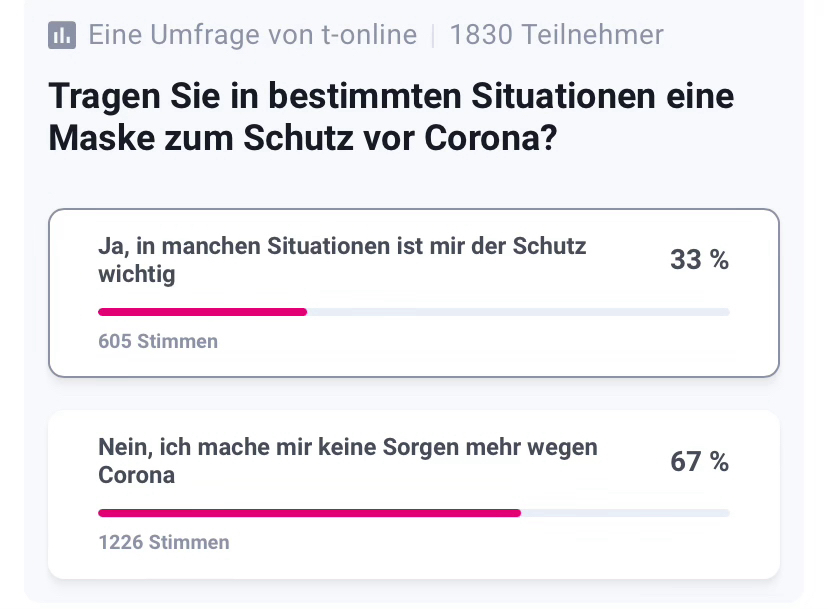
Task: Click the '1830 Teilnehmer' participant count
Action: pyautogui.click(x=556, y=36)
